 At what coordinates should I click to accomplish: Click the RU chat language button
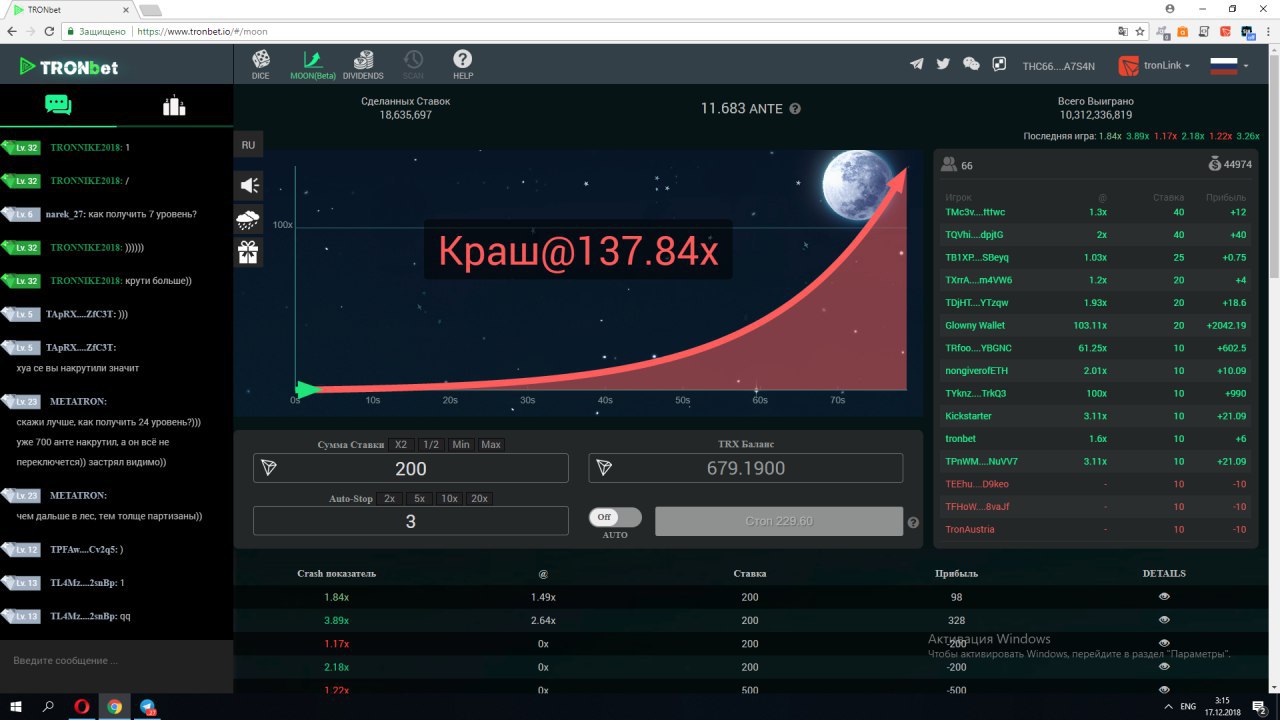click(248, 145)
